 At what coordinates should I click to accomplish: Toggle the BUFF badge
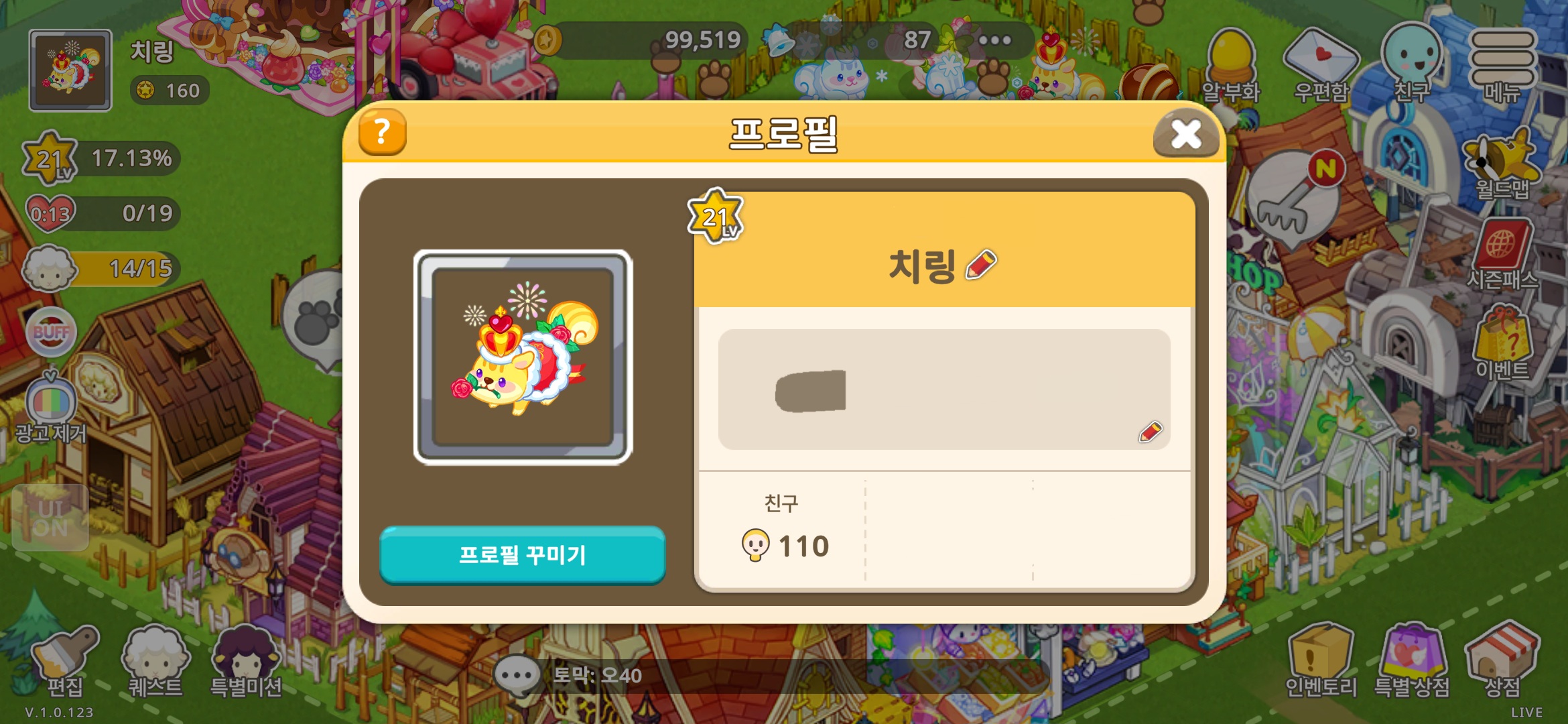click(51, 332)
